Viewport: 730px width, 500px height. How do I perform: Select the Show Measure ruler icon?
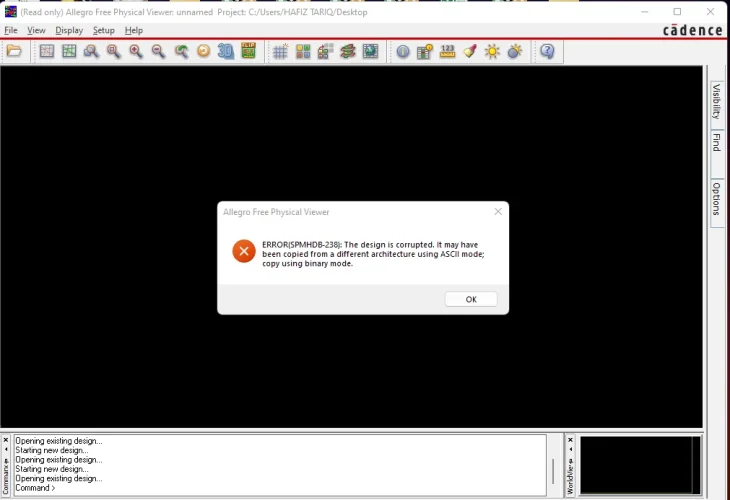pyautogui.click(x=447, y=51)
